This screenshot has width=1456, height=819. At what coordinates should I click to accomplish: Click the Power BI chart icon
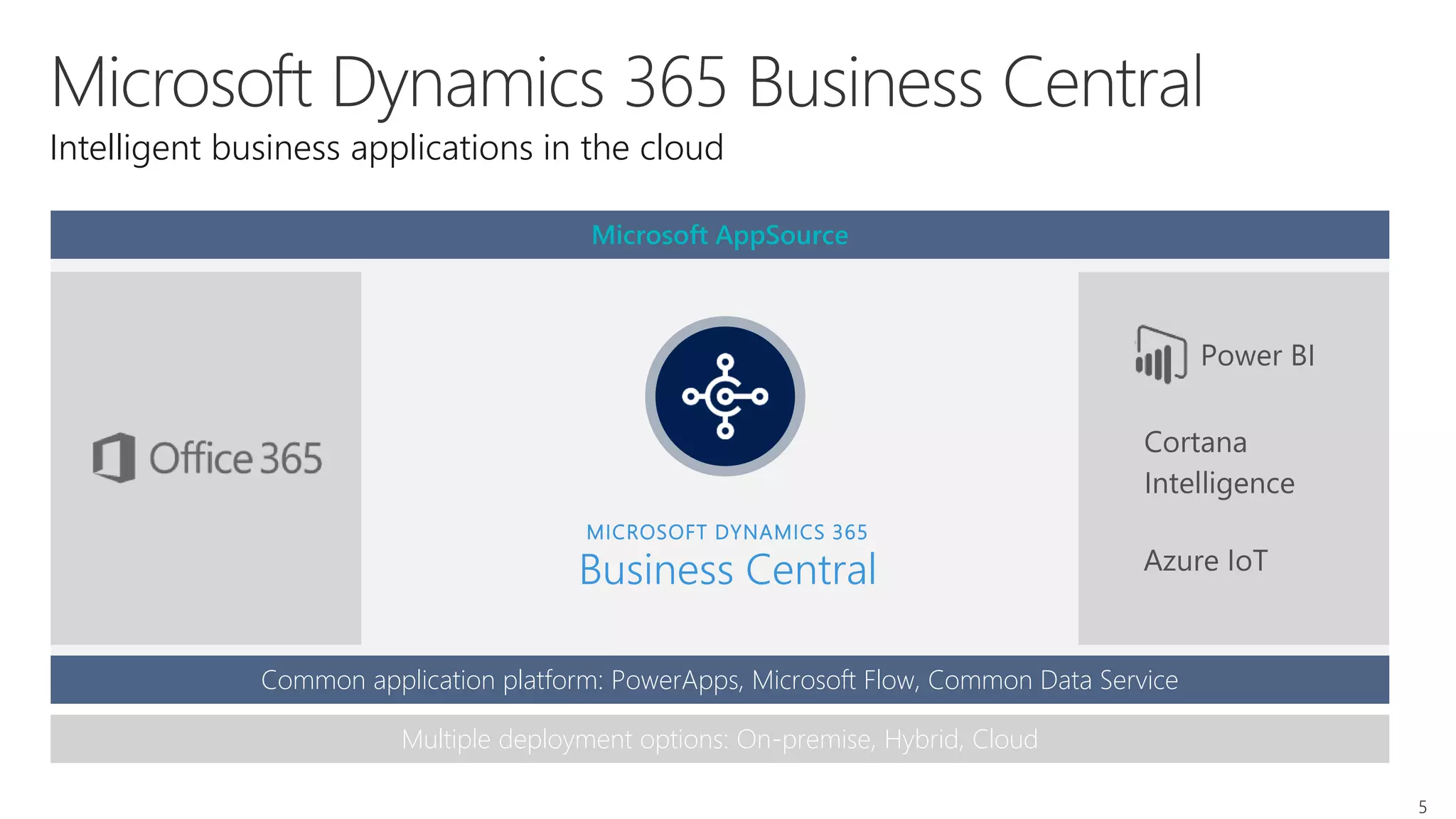click(1161, 355)
